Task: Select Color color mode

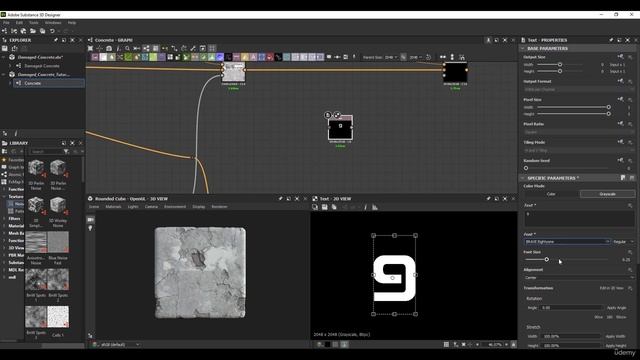Action: (x=551, y=194)
